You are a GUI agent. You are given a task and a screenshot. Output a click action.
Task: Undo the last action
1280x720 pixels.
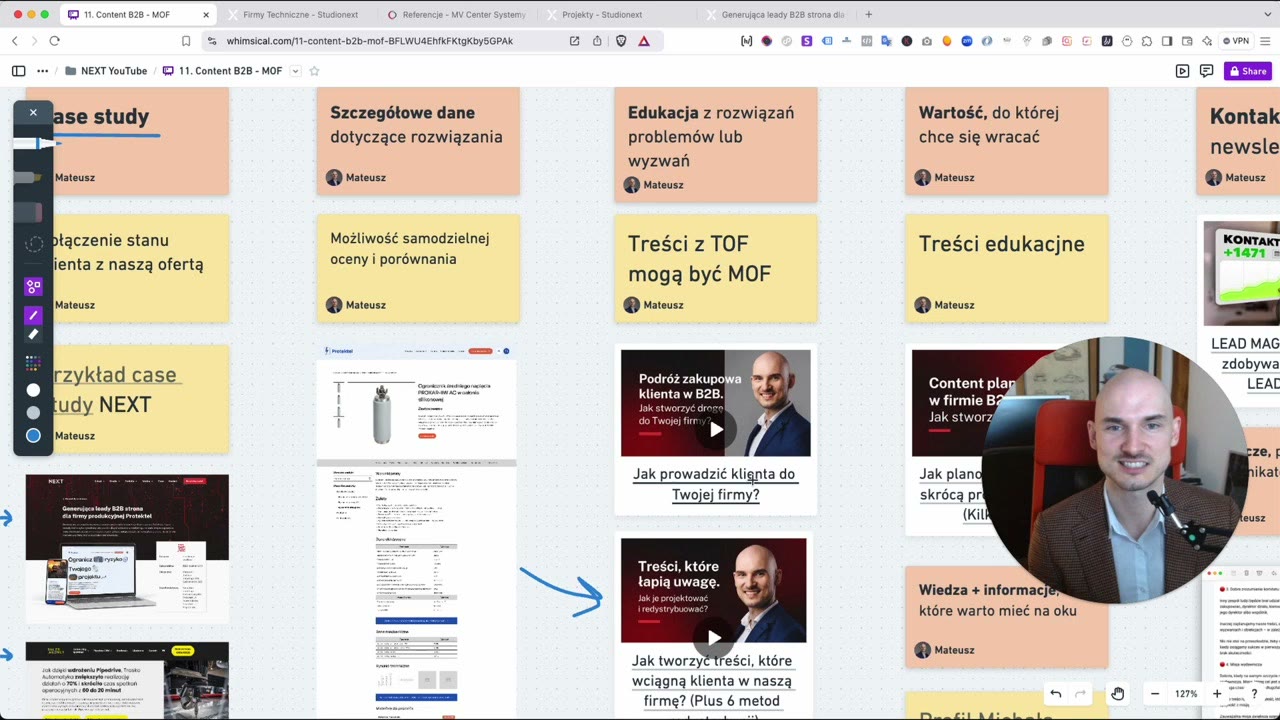click(1055, 694)
